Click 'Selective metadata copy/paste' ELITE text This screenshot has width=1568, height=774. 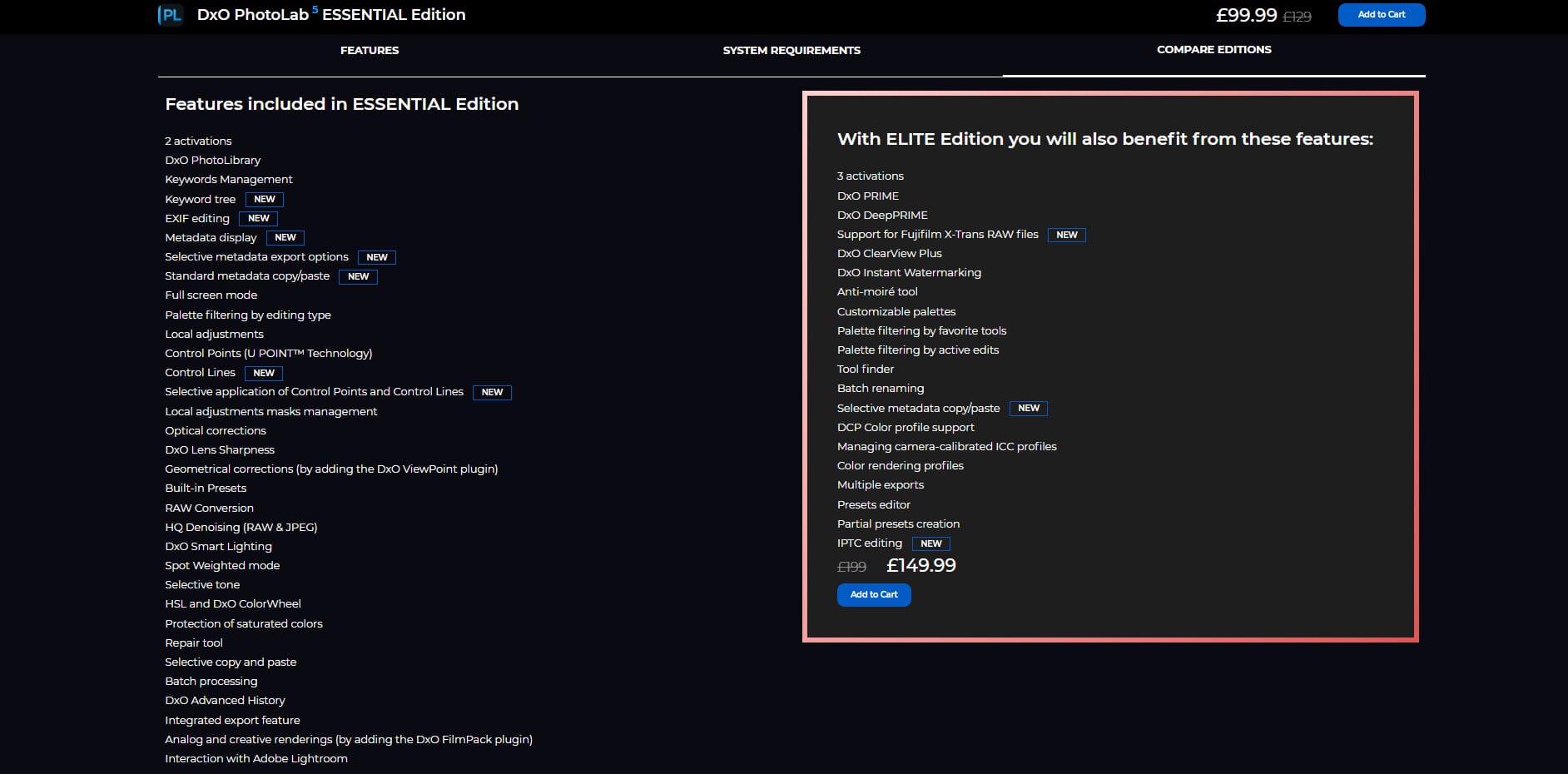tap(919, 409)
